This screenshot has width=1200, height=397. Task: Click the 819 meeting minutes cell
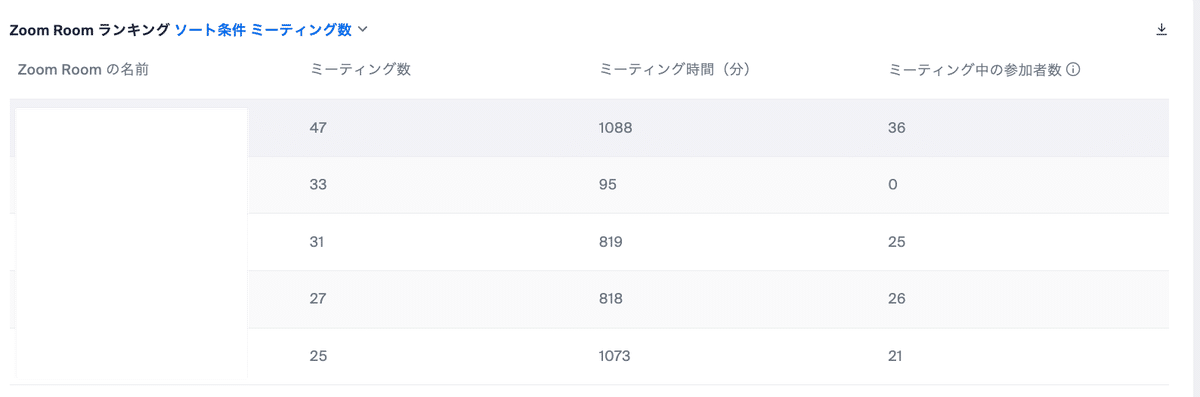coord(612,242)
